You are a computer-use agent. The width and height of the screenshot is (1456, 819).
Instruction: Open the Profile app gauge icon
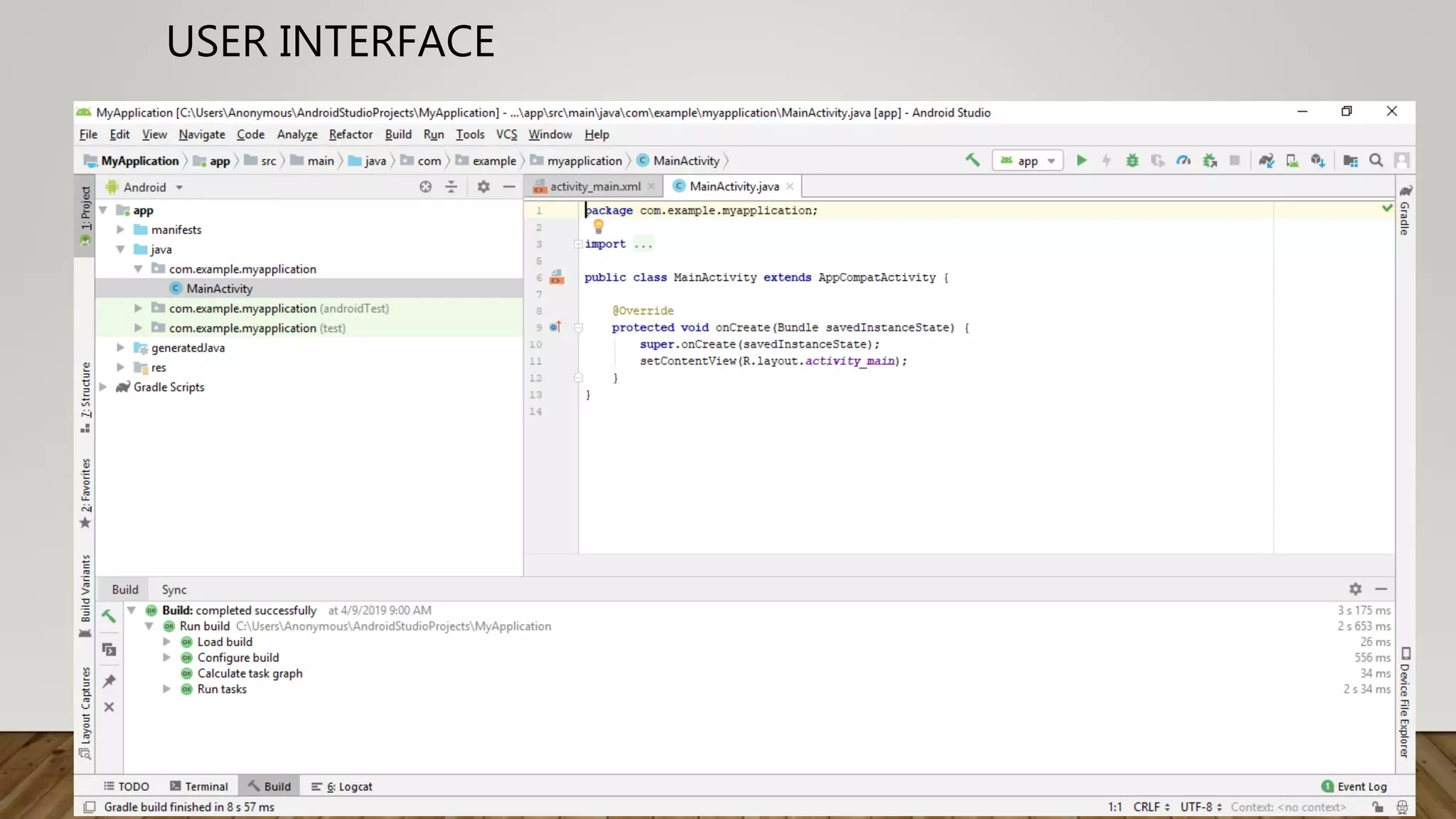coord(1184,161)
